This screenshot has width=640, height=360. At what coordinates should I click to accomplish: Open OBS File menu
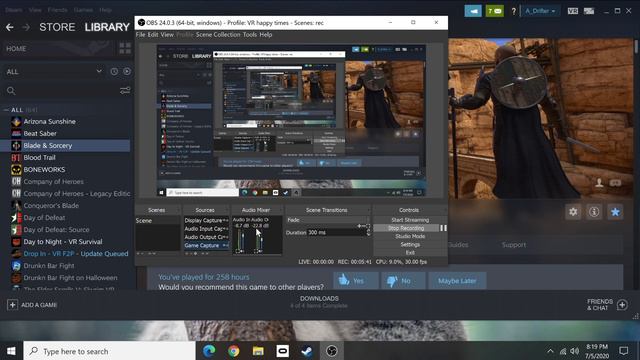click(140, 35)
